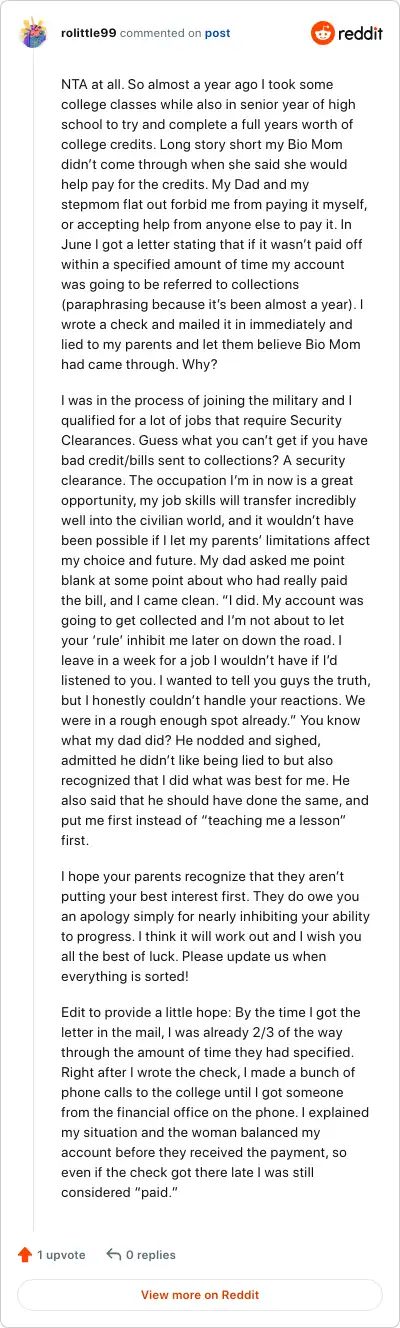
Task: Click the "commented on" header text
Action: 160,33
